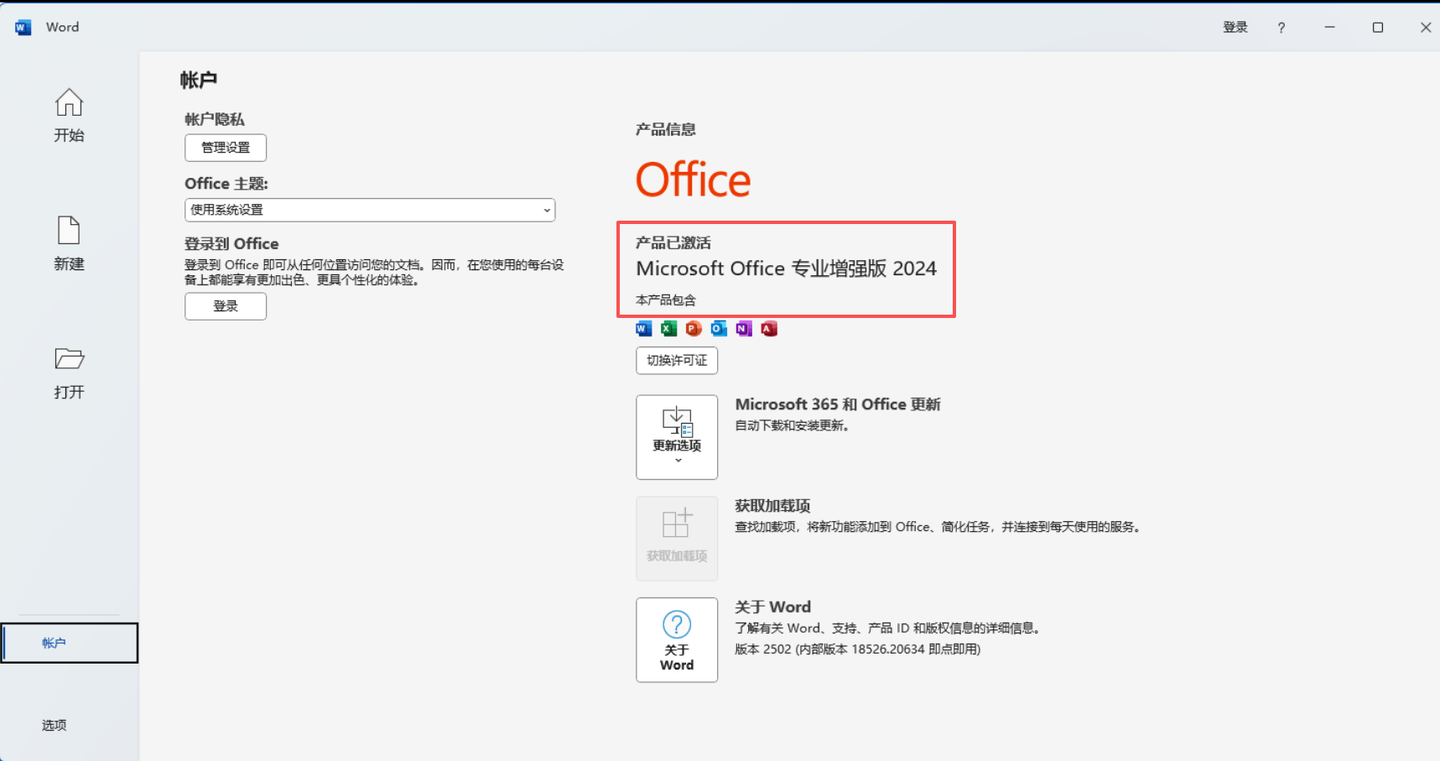The width and height of the screenshot is (1440, 761).
Task: Click the 自动下载和安装更新 text
Action: [792, 425]
